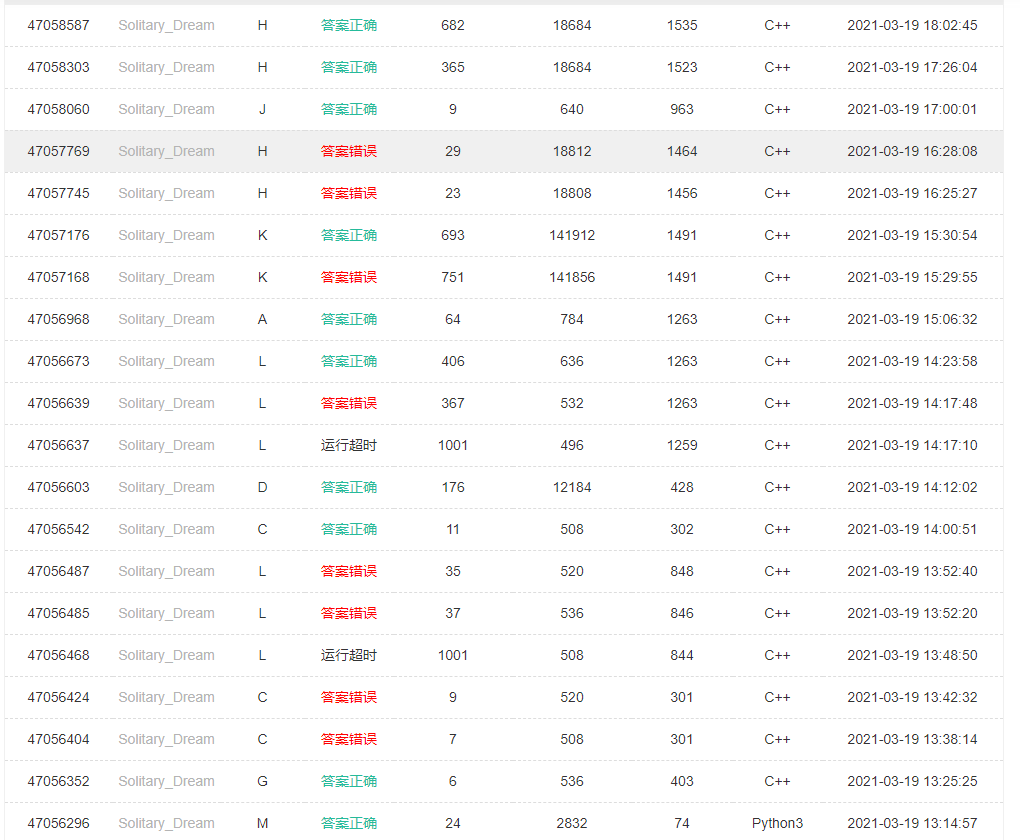Click timestamp 2021-03-19 17:26:04

click(912, 67)
